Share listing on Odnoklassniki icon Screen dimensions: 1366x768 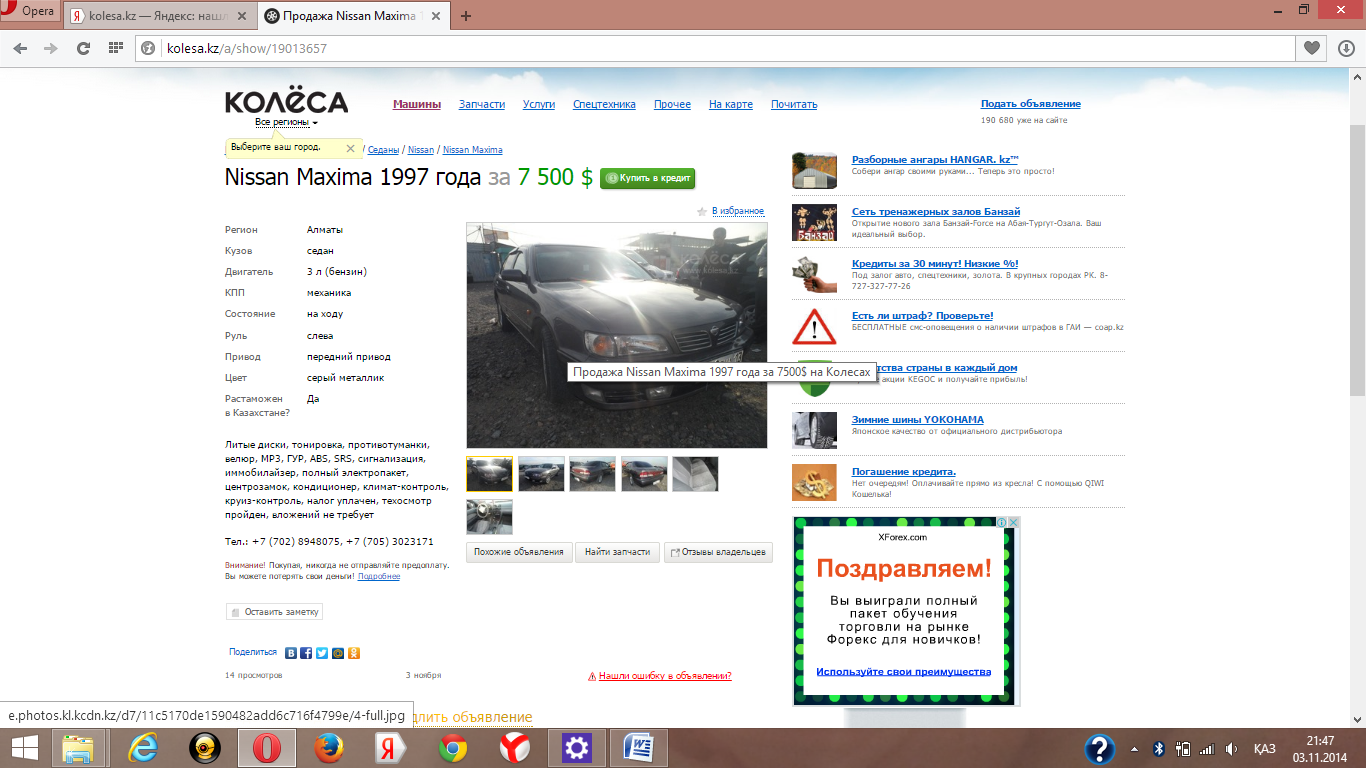(x=354, y=653)
